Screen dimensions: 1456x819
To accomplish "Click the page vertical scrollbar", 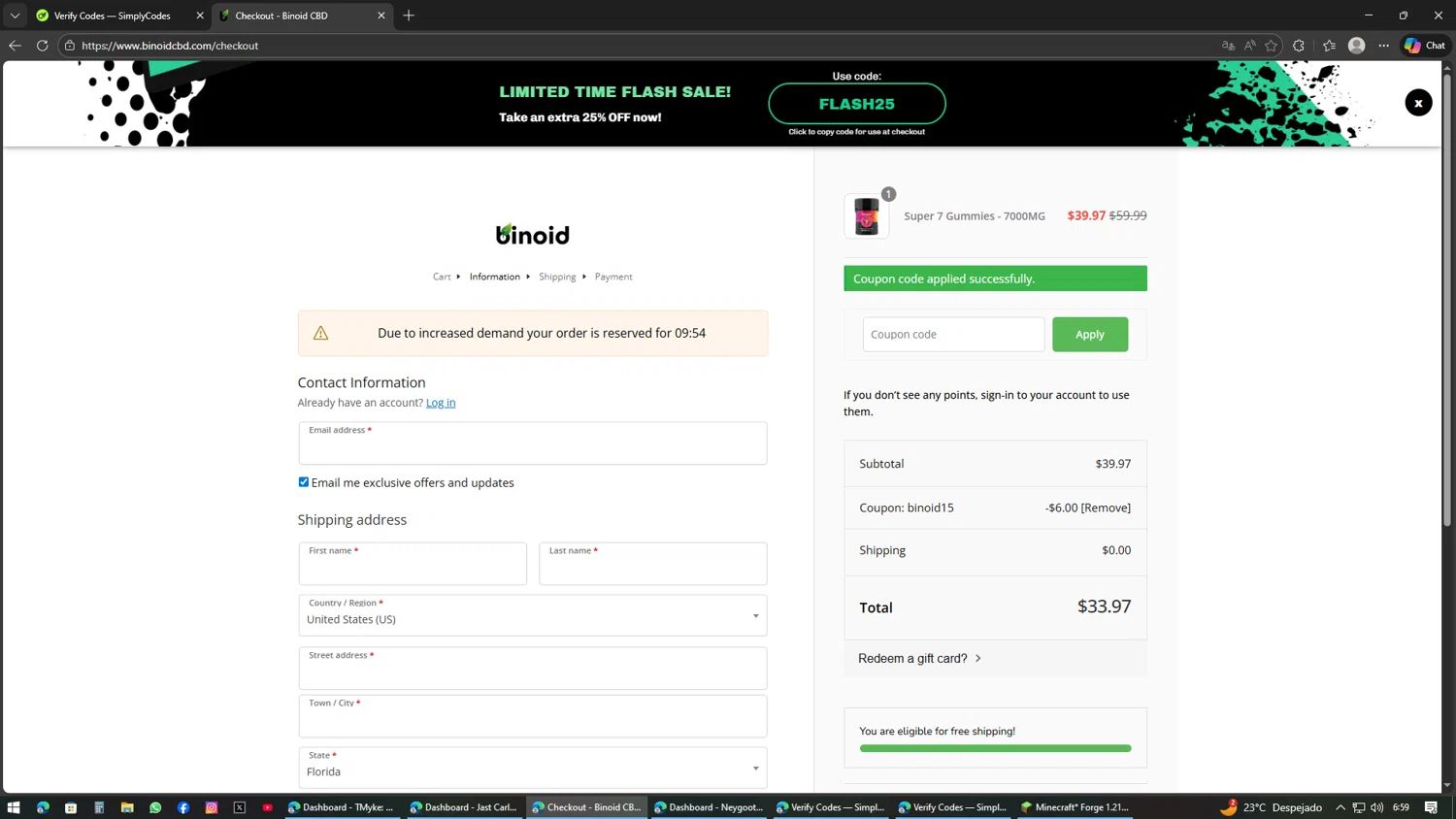I will click(1447, 301).
